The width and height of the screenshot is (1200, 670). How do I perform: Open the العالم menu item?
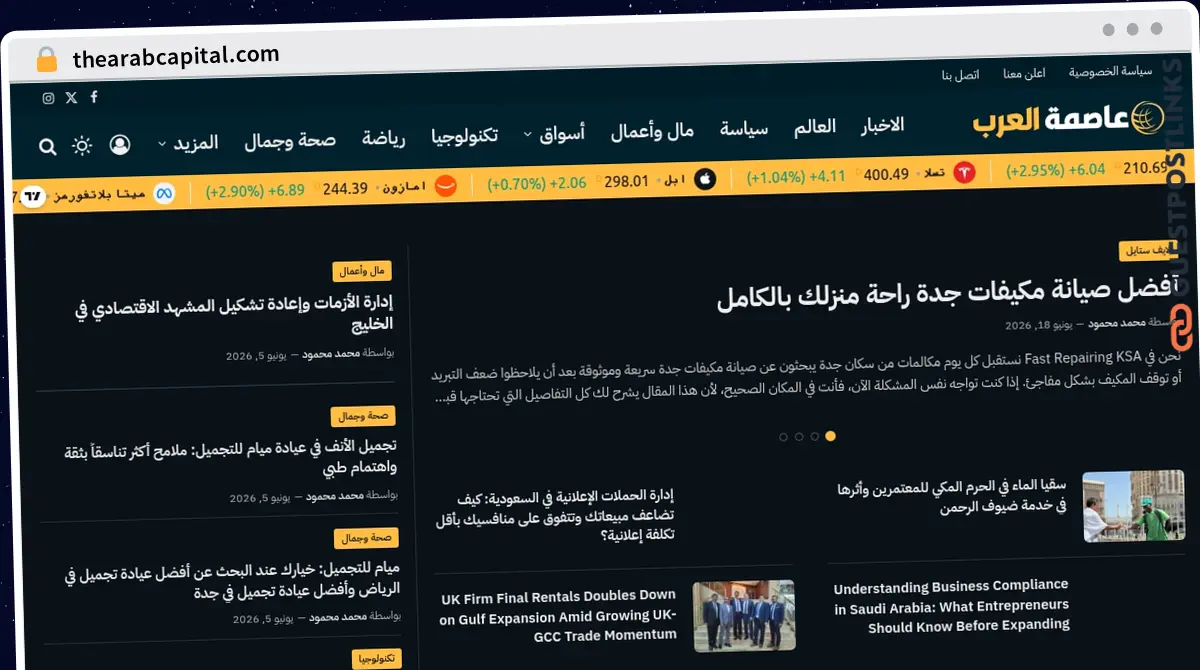815,127
